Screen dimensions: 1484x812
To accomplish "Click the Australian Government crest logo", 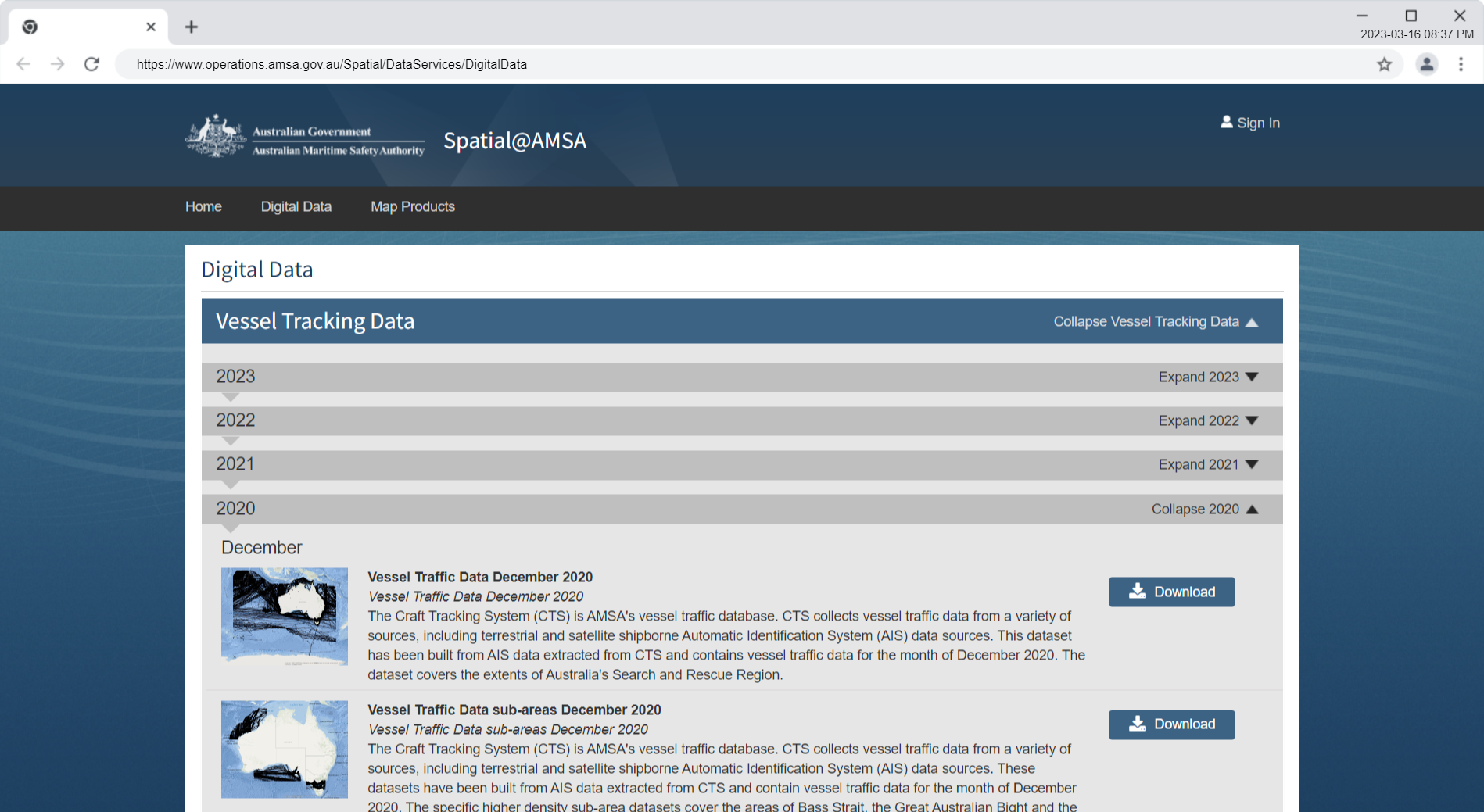I will pos(217,137).
